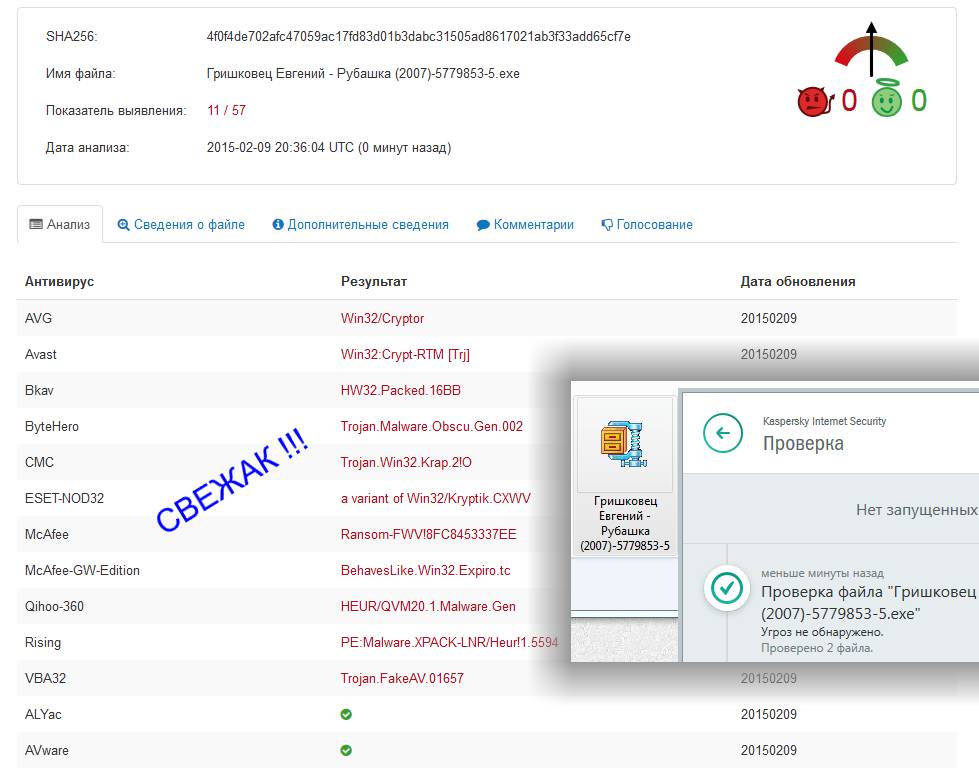Click the Win32:Crypt-RTM [Trj] result
The image size is (979, 776).
(405, 355)
